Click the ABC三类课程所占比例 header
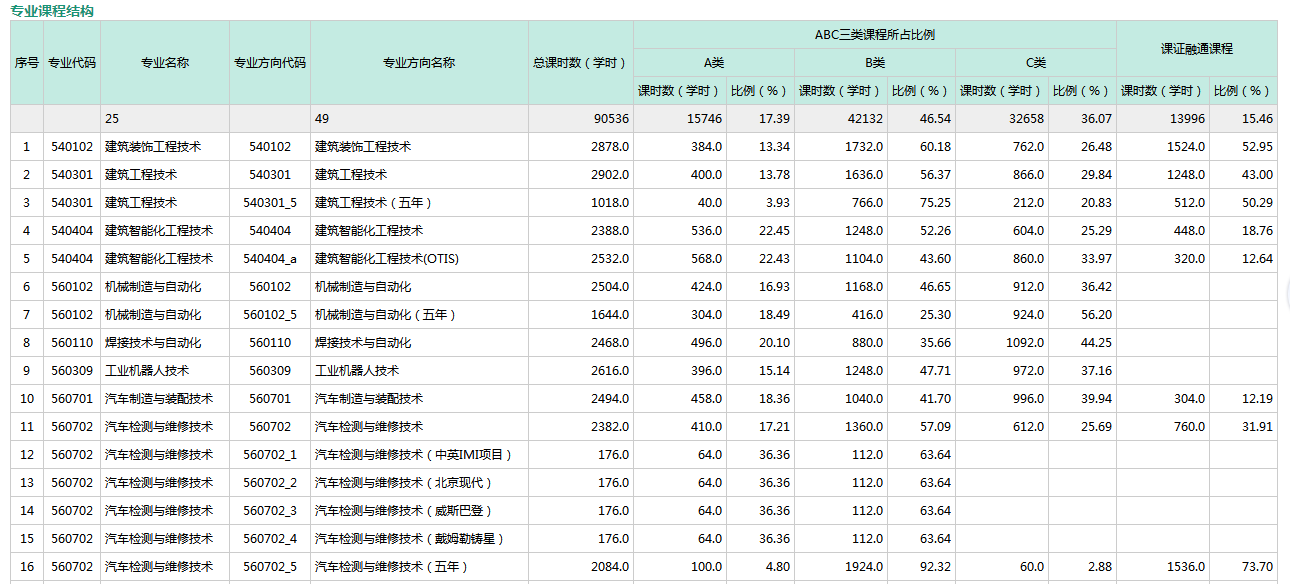Image resolution: width=1290 pixels, height=584 pixels. pyautogui.click(x=875, y=34)
